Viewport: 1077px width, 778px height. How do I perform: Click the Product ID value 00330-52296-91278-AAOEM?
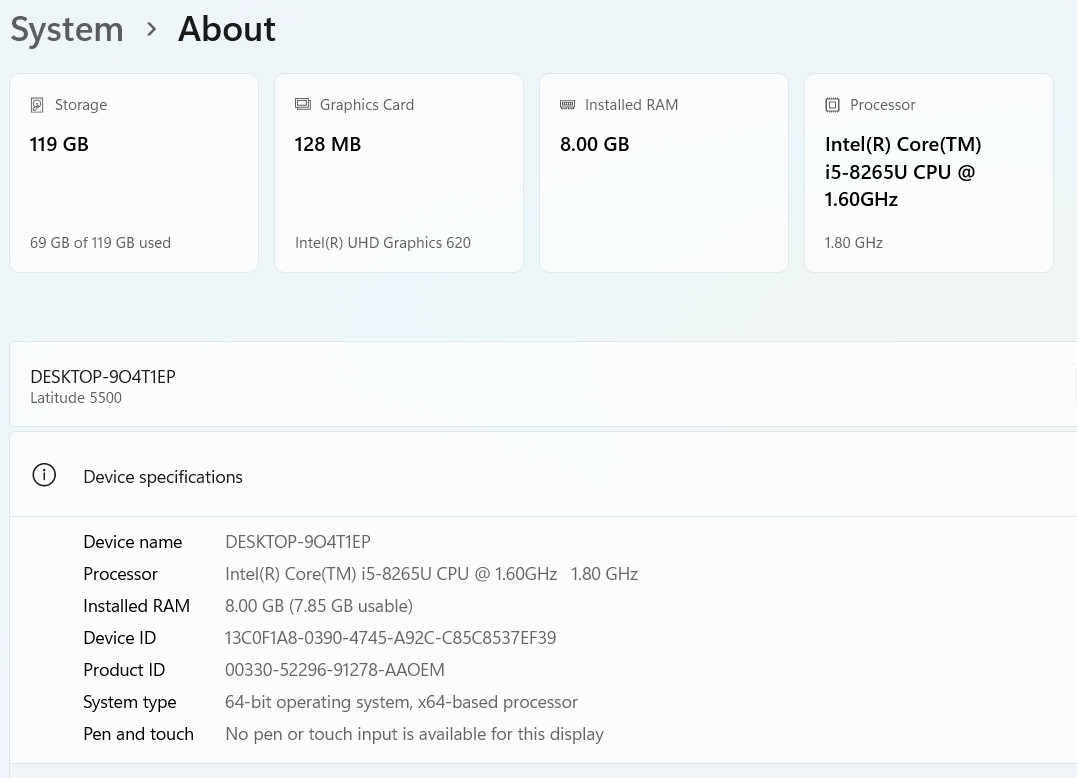tap(334, 670)
